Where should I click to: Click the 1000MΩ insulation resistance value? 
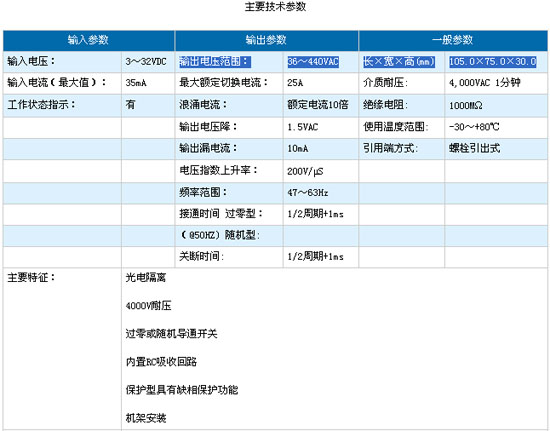point(465,105)
